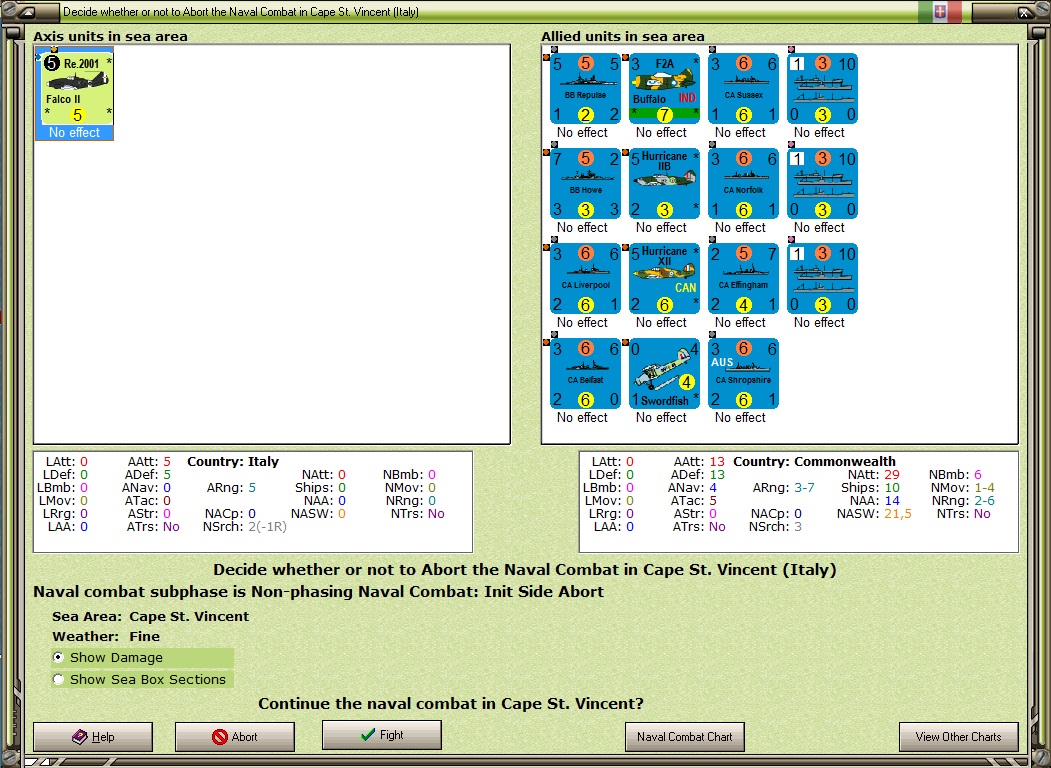This screenshot has height=768, width=1051.
Task: Click the Commonwealth Ships value 10
Action: pyautogui.click(x=892, y=488)
